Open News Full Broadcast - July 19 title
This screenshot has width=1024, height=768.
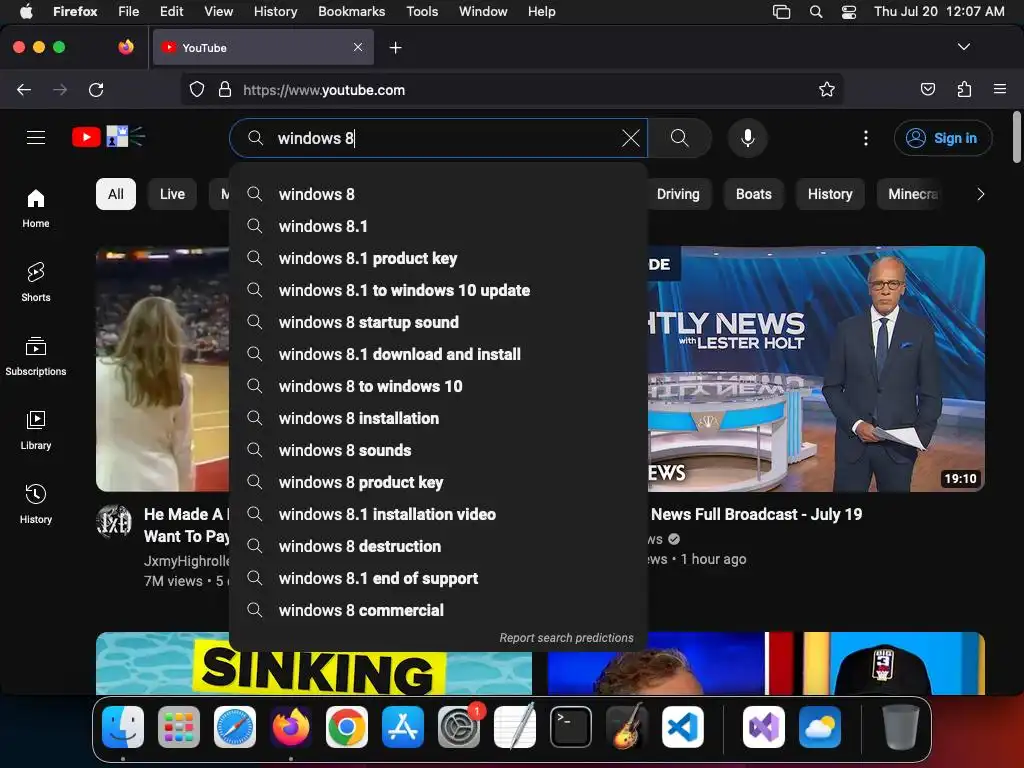(x=756, y=515)
